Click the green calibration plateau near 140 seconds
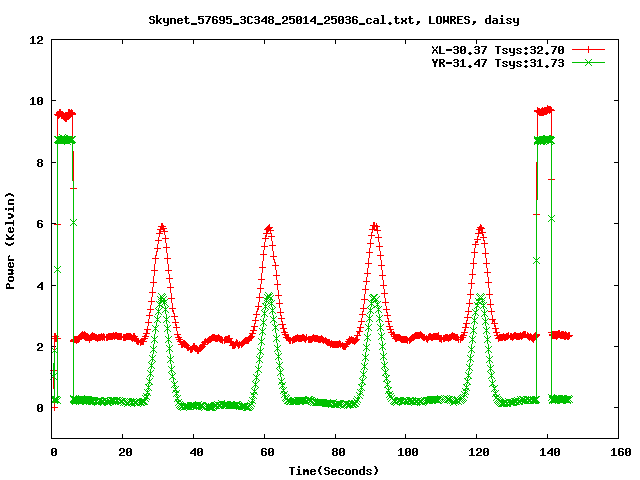Image resolution: width=640 pixels, height=480 pixels. click(544, 140)
